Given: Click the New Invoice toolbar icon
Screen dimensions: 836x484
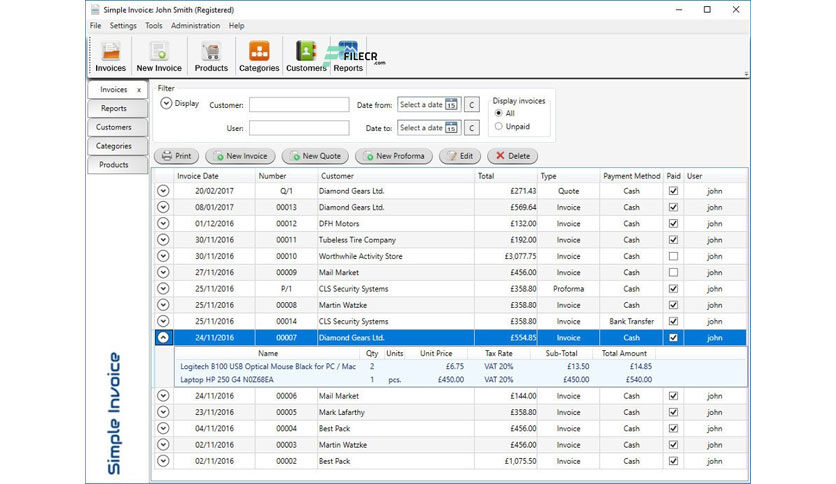Looking at the screenshot, I should (x=159, y=57).
